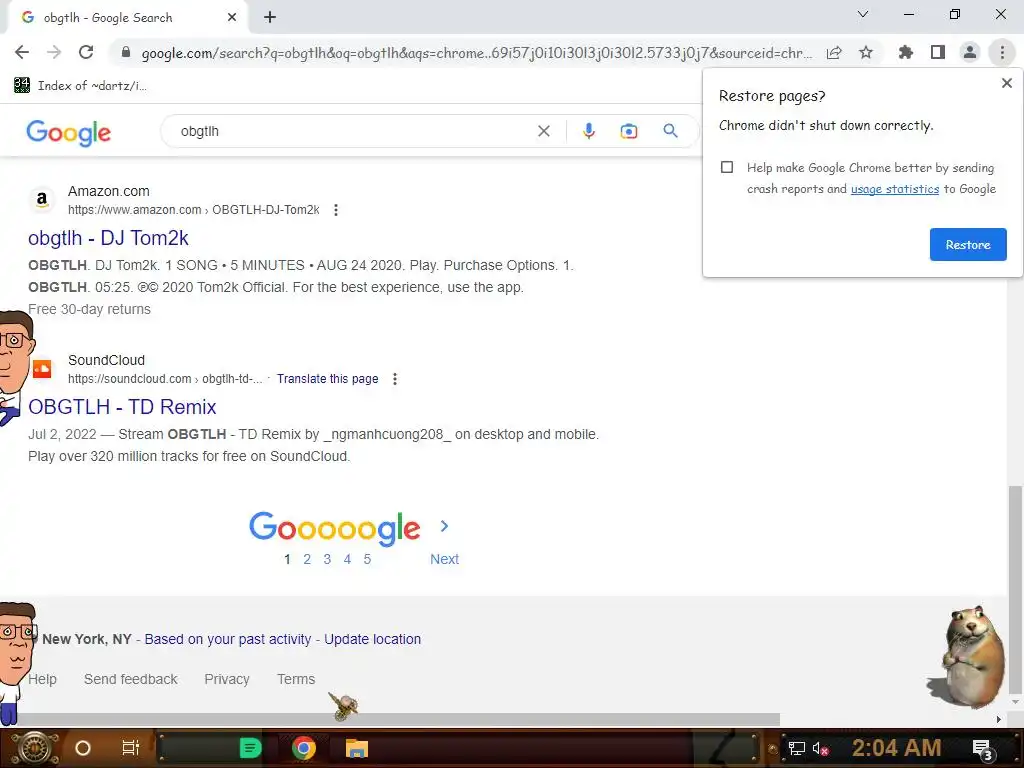Open the Terms footer link
Viewport: 1024px width, 768px height.
(296, 679)
